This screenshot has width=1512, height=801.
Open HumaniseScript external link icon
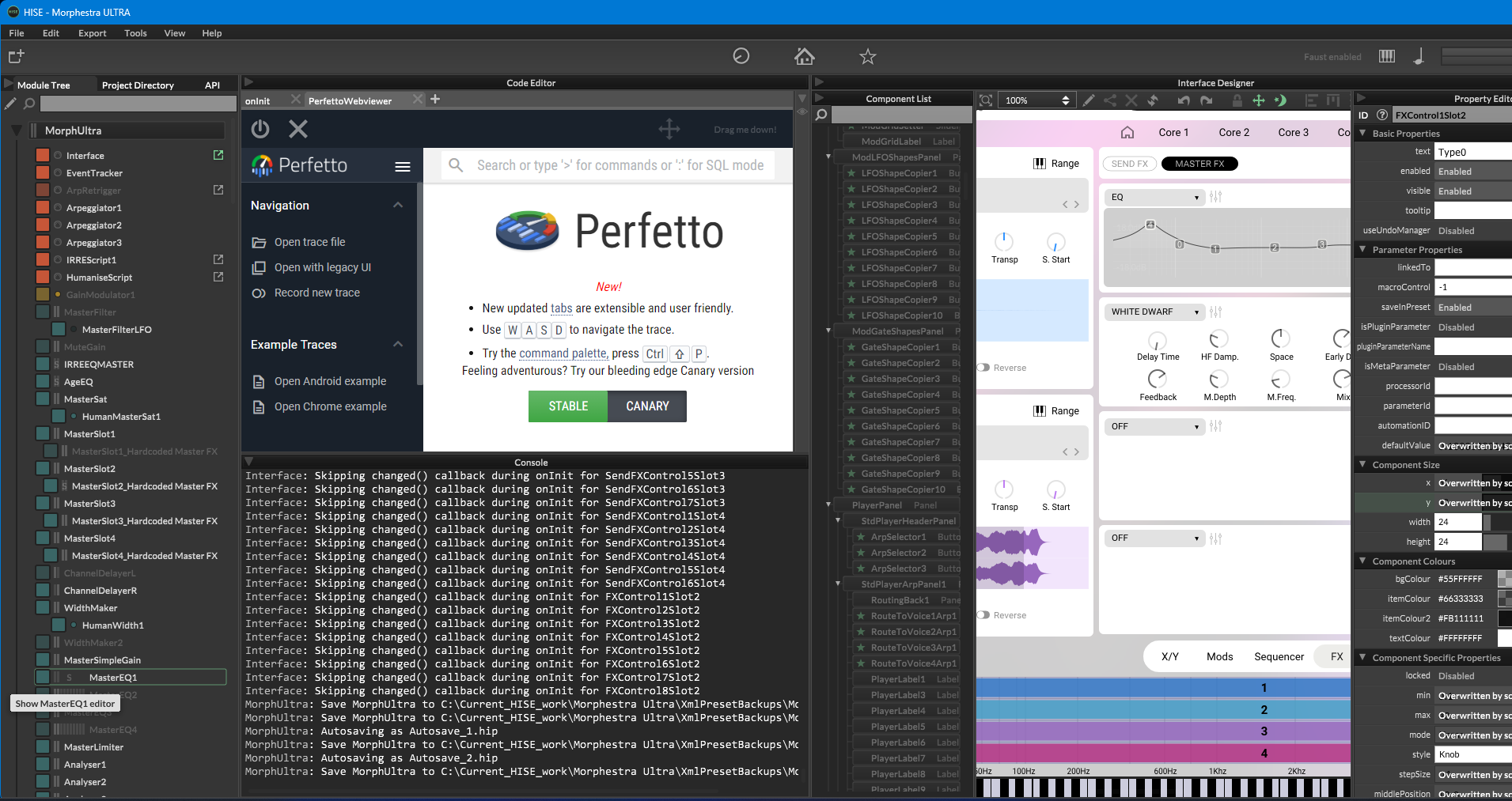pyautogui.click(x=218, y=277)
